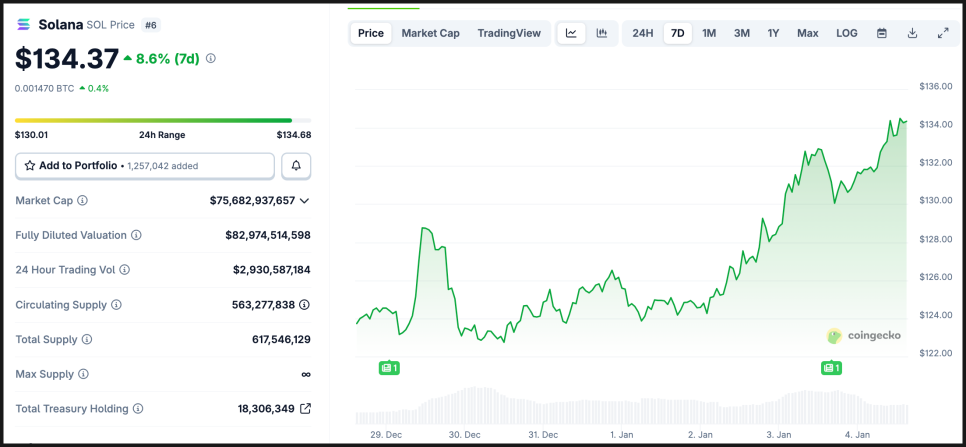
Task: Select the 1Y time range
Action: pos(773,33)
